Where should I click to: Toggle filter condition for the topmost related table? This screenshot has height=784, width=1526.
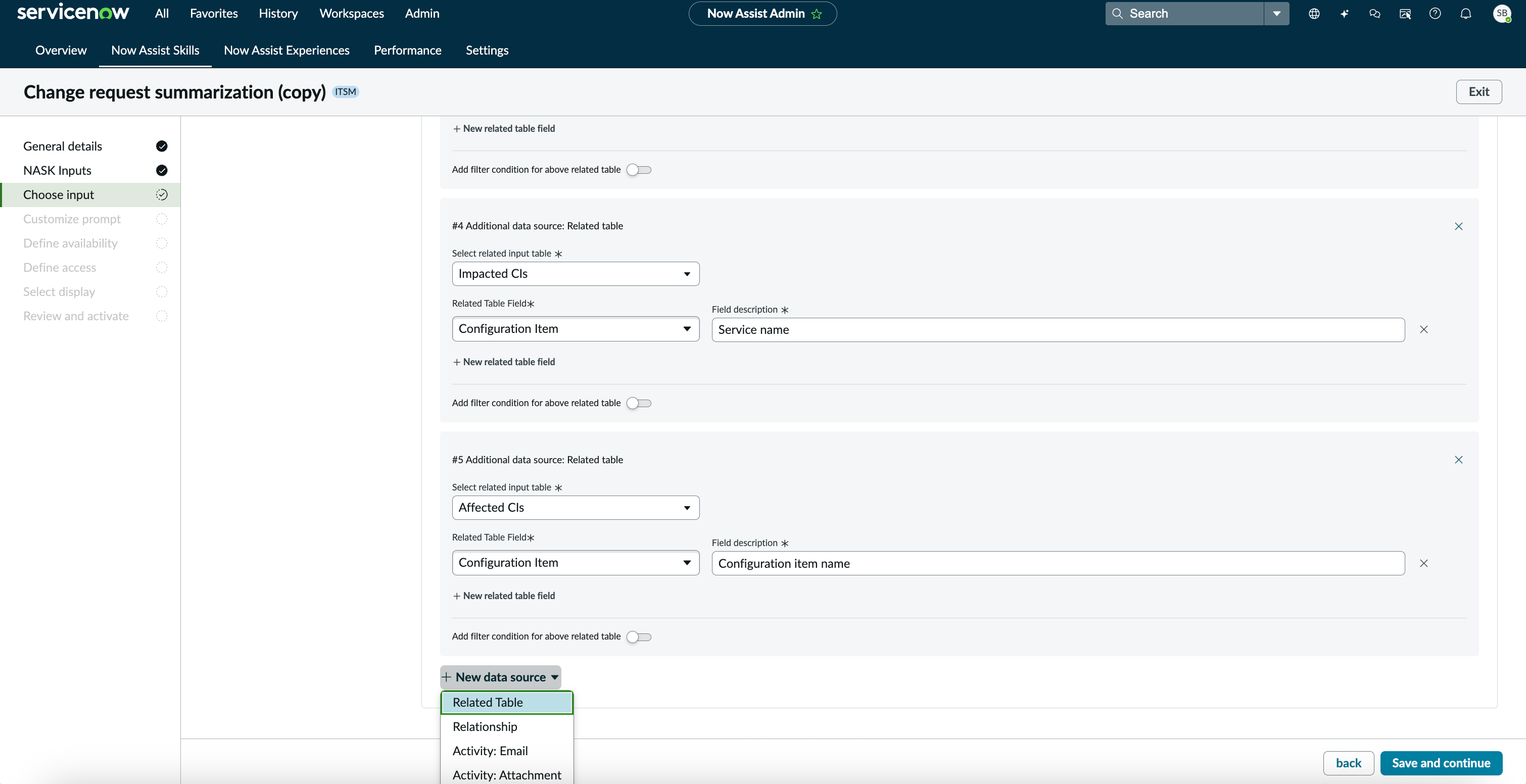tap(639, 170)
